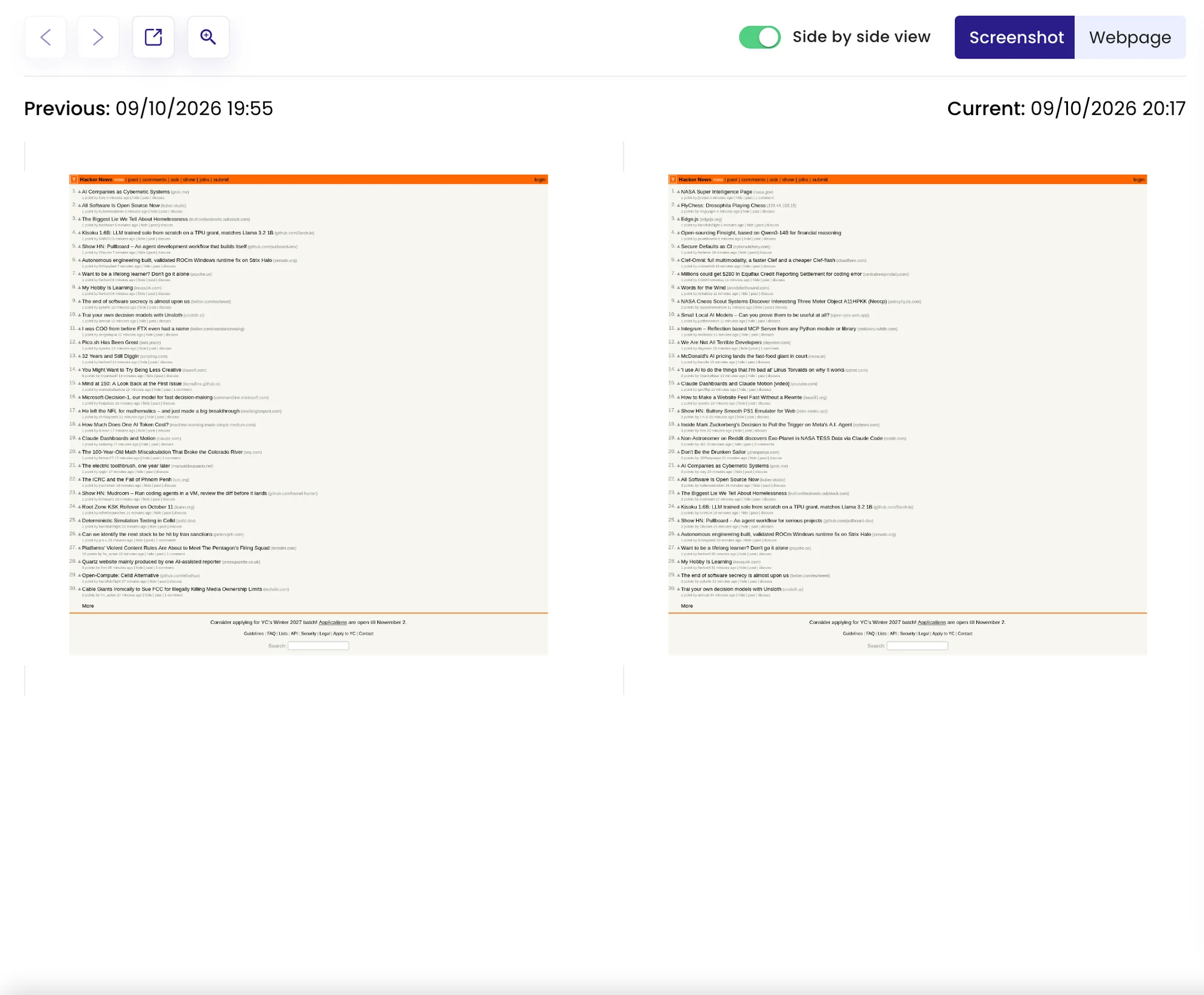Click 'We Are Not All Terrible Developers'
The height and width of the screenshot is (995, 1204).
tap(721, 342)
